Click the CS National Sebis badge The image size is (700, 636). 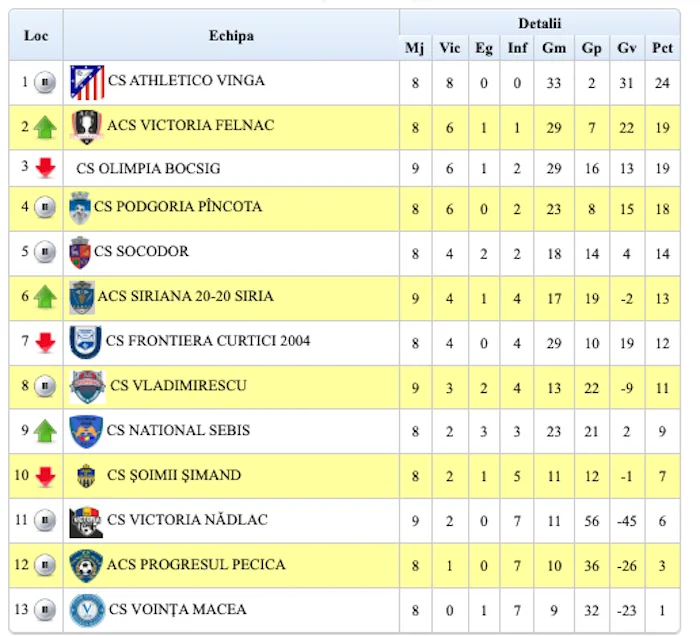86,431
